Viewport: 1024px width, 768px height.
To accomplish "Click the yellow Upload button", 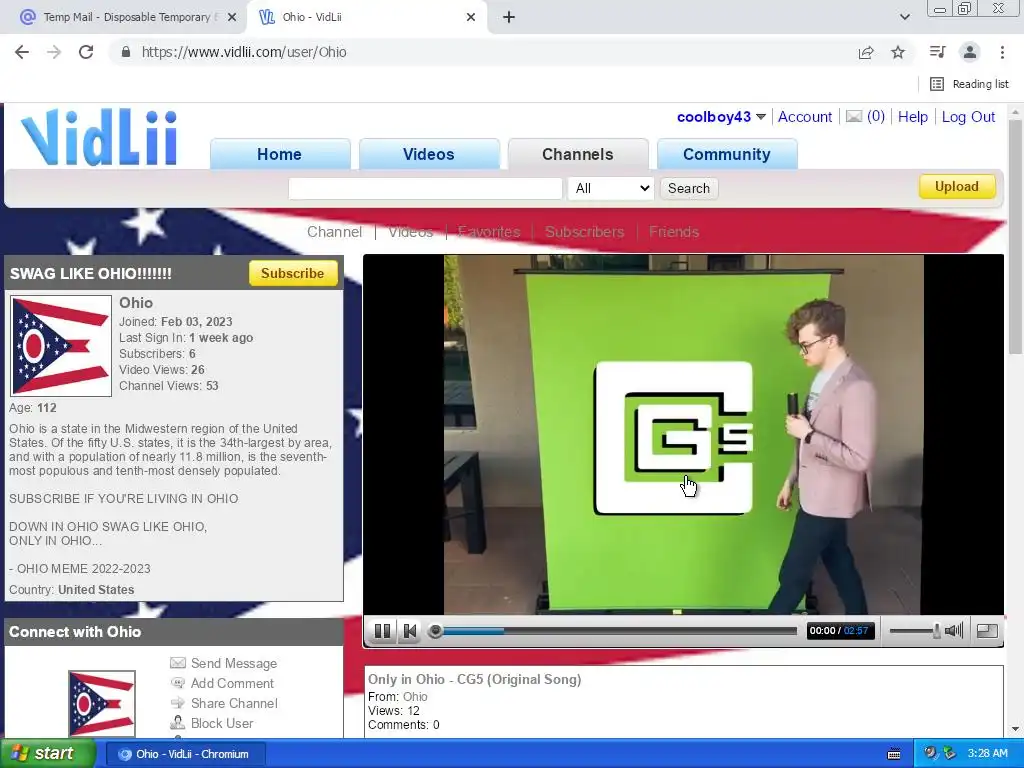I will [957, 186].
